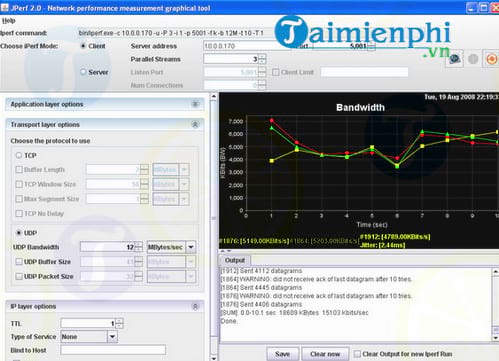Click the Restore defaults icon
499x361 pixels.
point(491,59)
